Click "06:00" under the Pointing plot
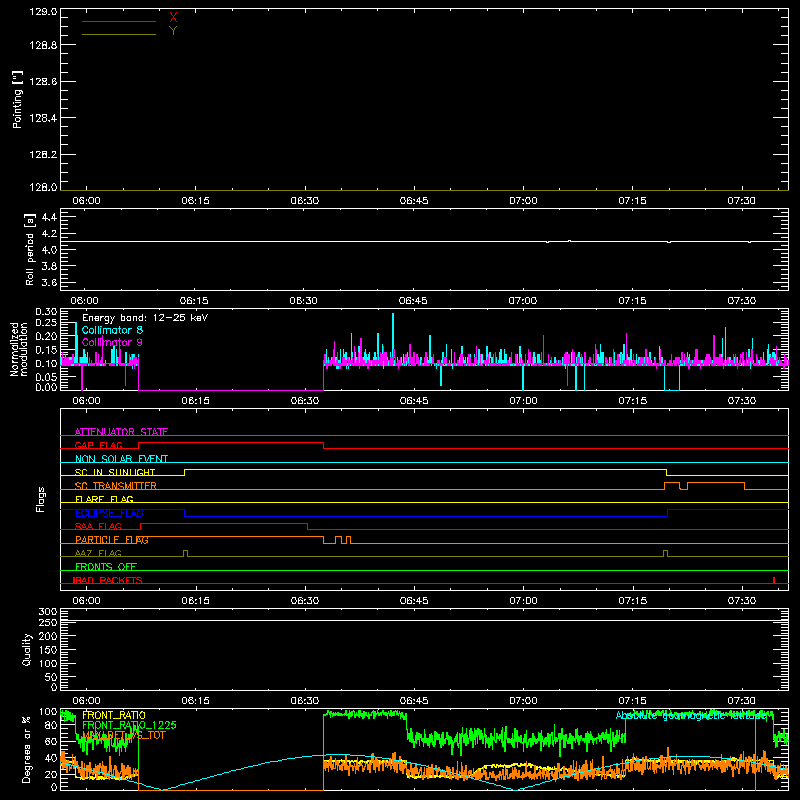 coord(86,201)
